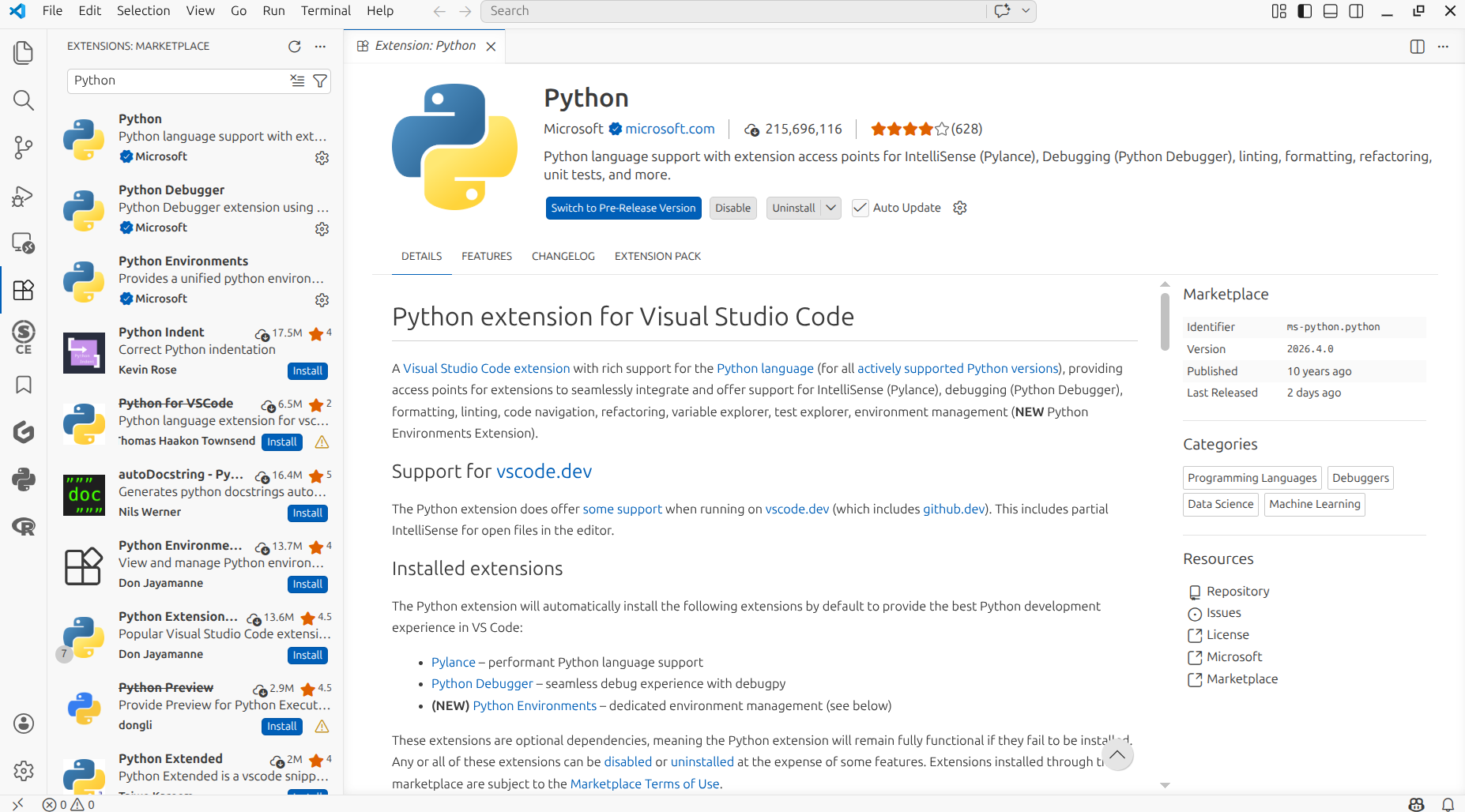Viewport: 1465px width, 812px height.
Task: Open the vscode.dev heading link
Action: [x=544, y=471]
